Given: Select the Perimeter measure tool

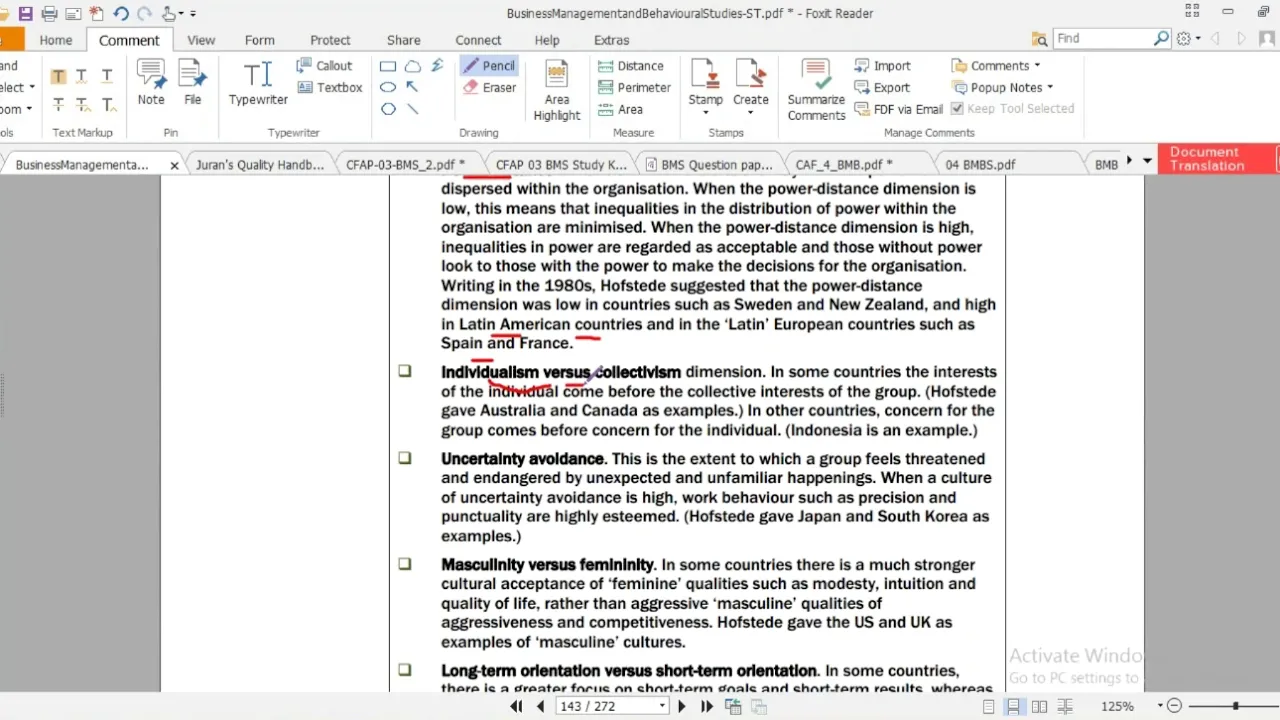Looking at the screenshot, I should click(x=634, y=88).
